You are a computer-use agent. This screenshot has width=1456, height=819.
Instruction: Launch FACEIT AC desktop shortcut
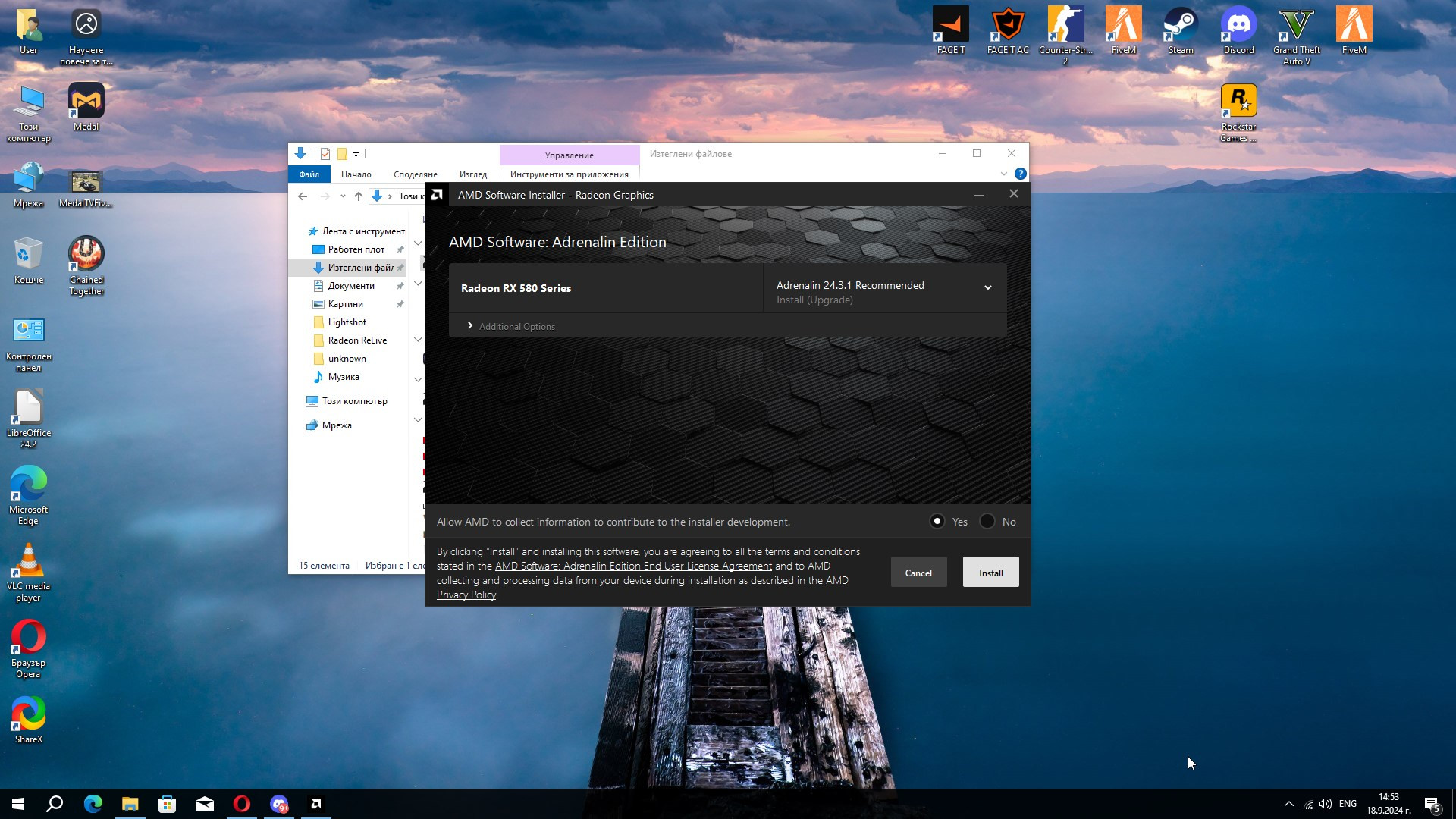1008,26
